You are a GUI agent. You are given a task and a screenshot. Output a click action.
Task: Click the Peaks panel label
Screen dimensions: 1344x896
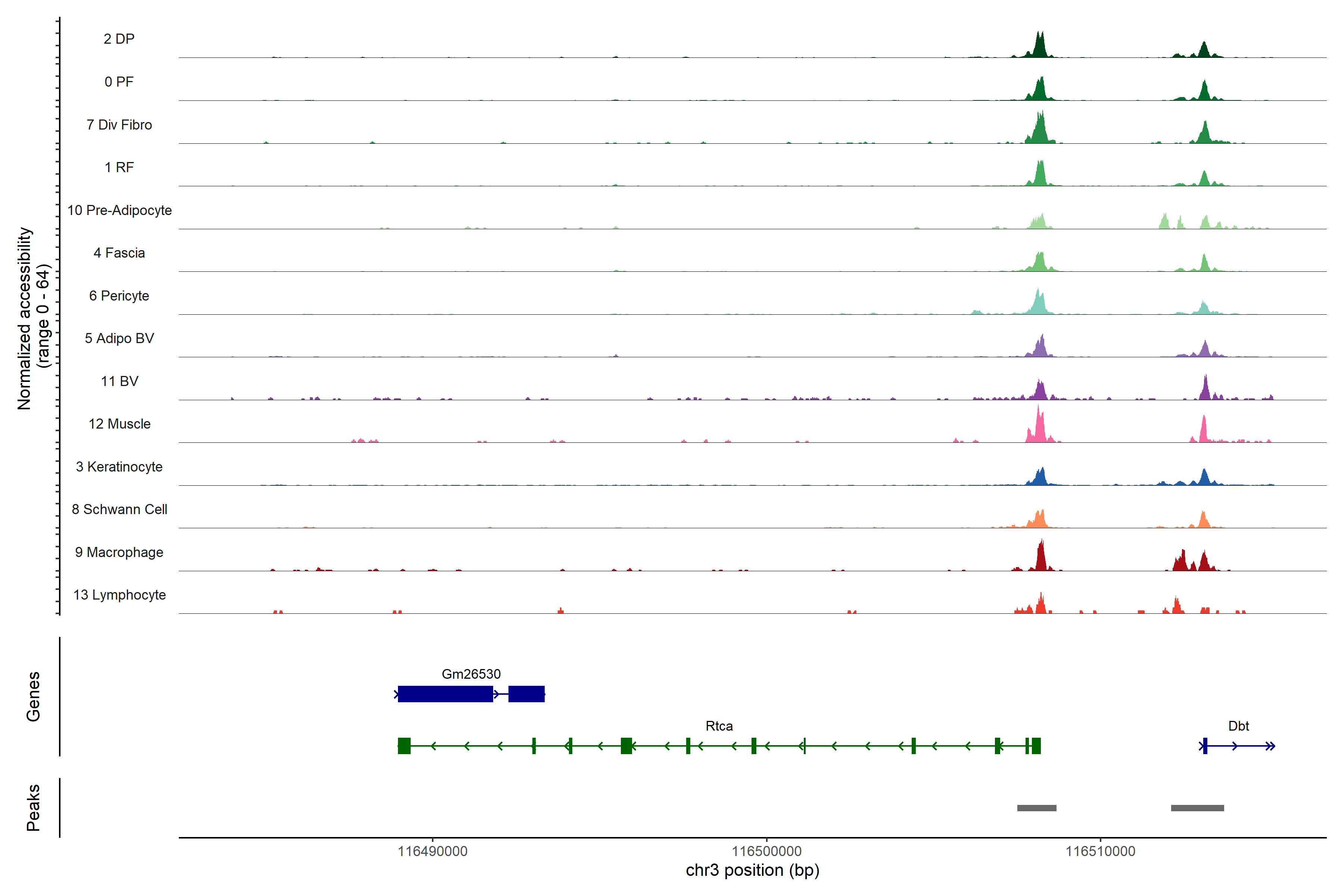click(33, 807)
